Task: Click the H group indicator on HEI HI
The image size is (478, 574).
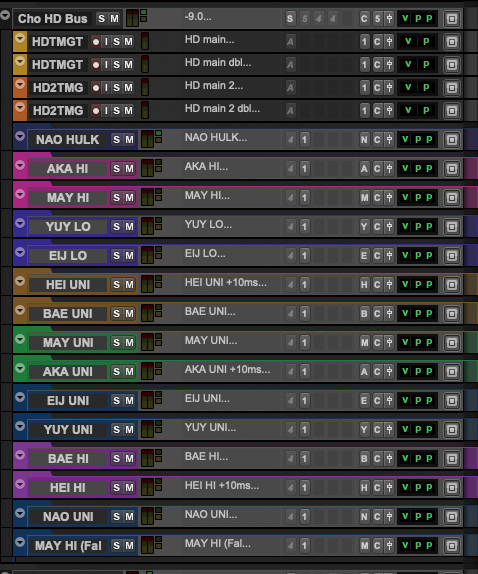Action: coord(364,488)
